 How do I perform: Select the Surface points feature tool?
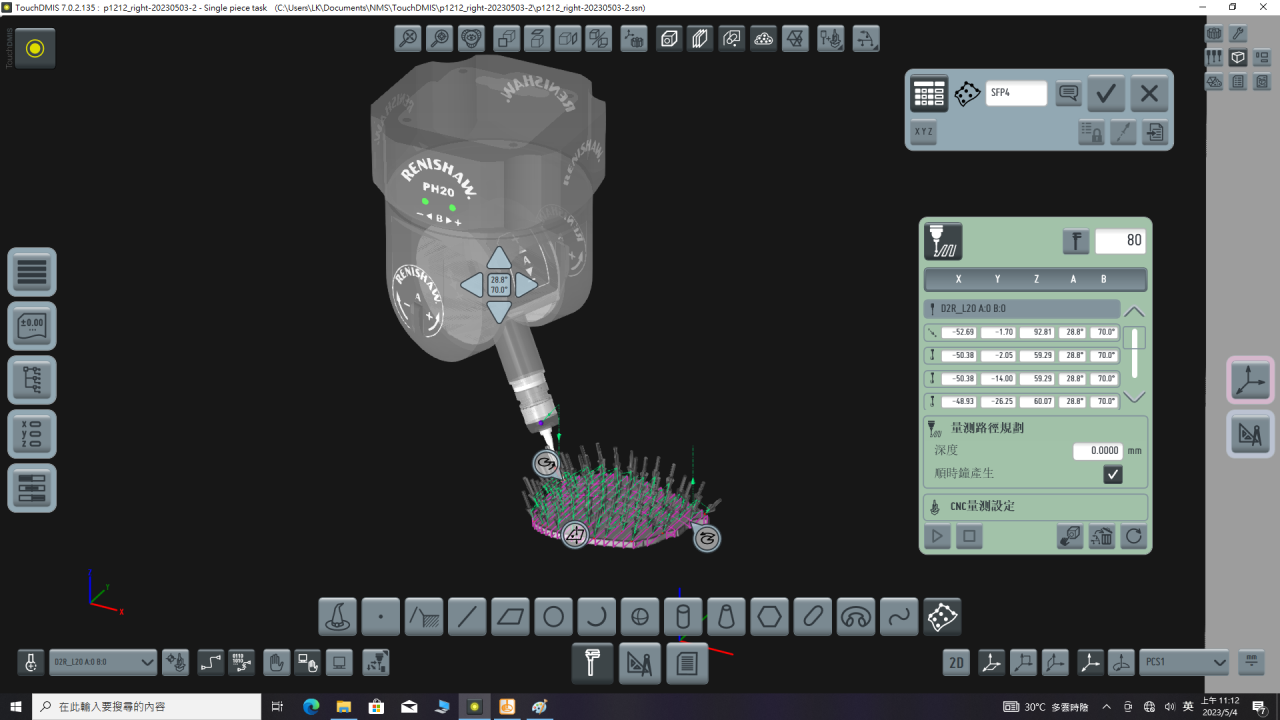(x=942, y=617)
